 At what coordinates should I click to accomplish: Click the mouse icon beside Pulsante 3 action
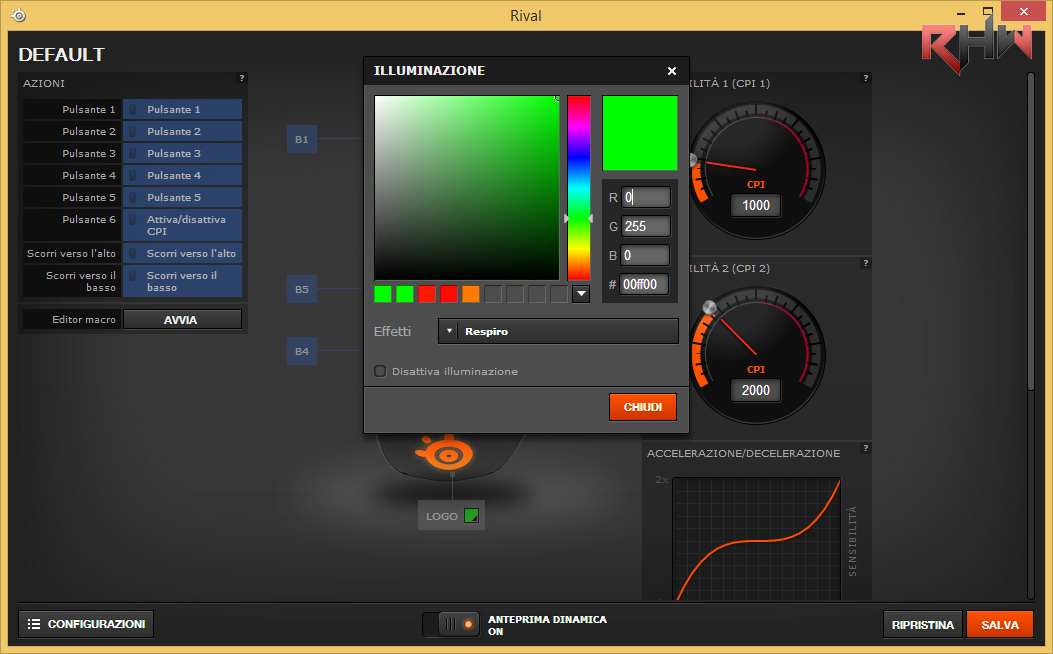[x=133, y=154]
